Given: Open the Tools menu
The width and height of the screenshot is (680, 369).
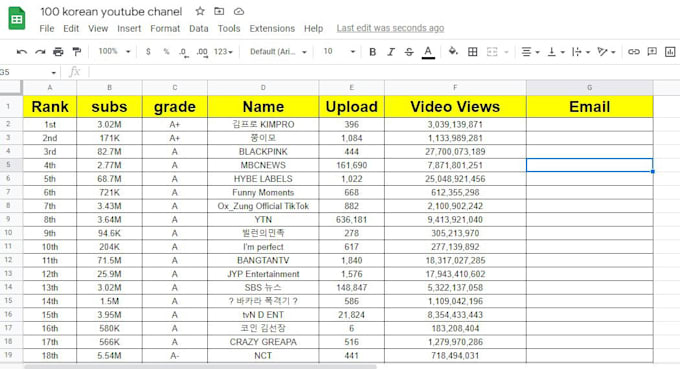Looking at the screenshot, I should [x=229, y=29].
